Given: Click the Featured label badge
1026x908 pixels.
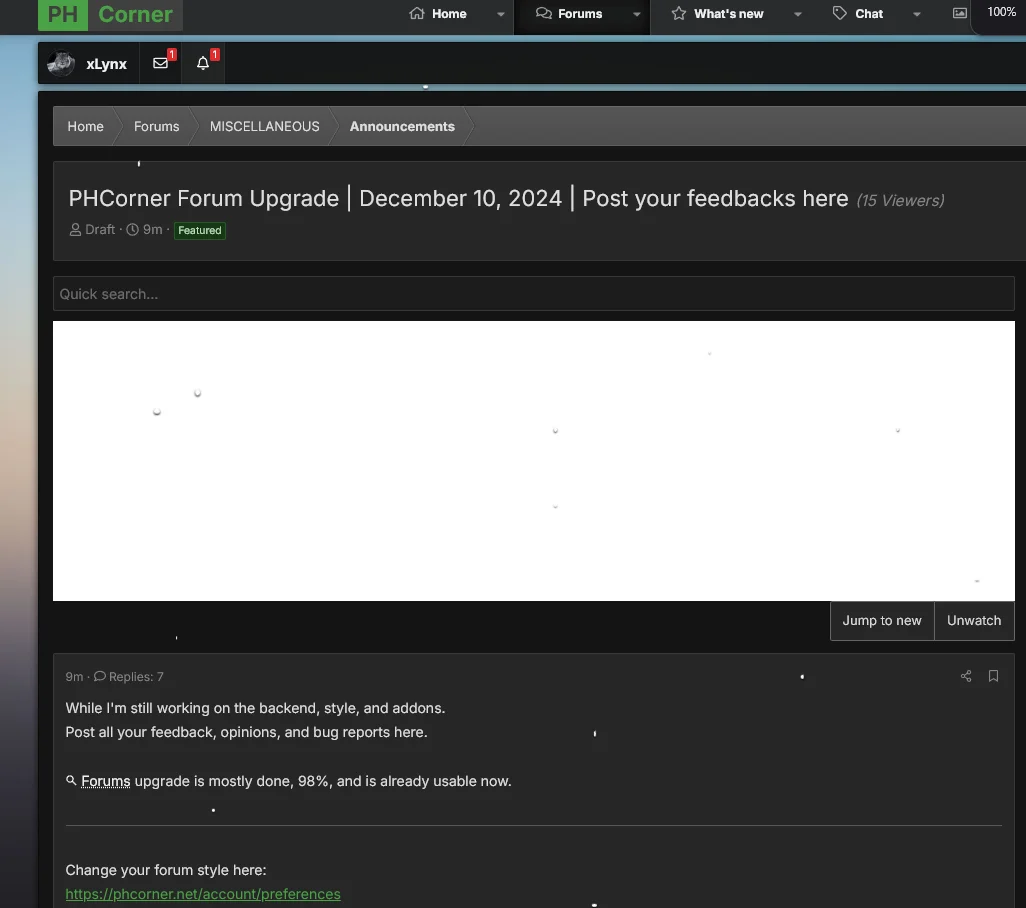Looking at the screenshot, I should (x=200, y=230).
